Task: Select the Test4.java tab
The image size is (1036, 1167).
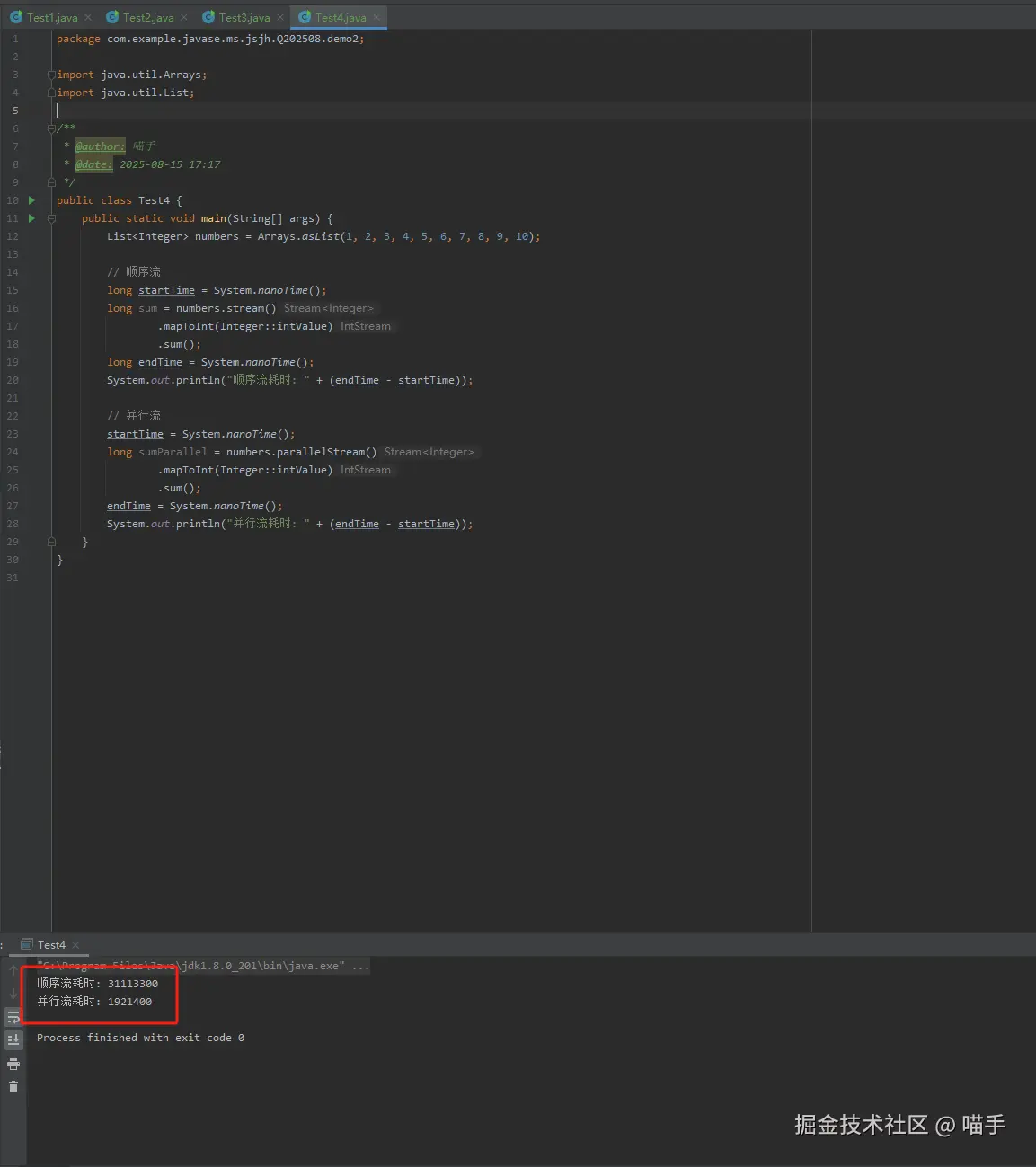Action: click(340, 17)
